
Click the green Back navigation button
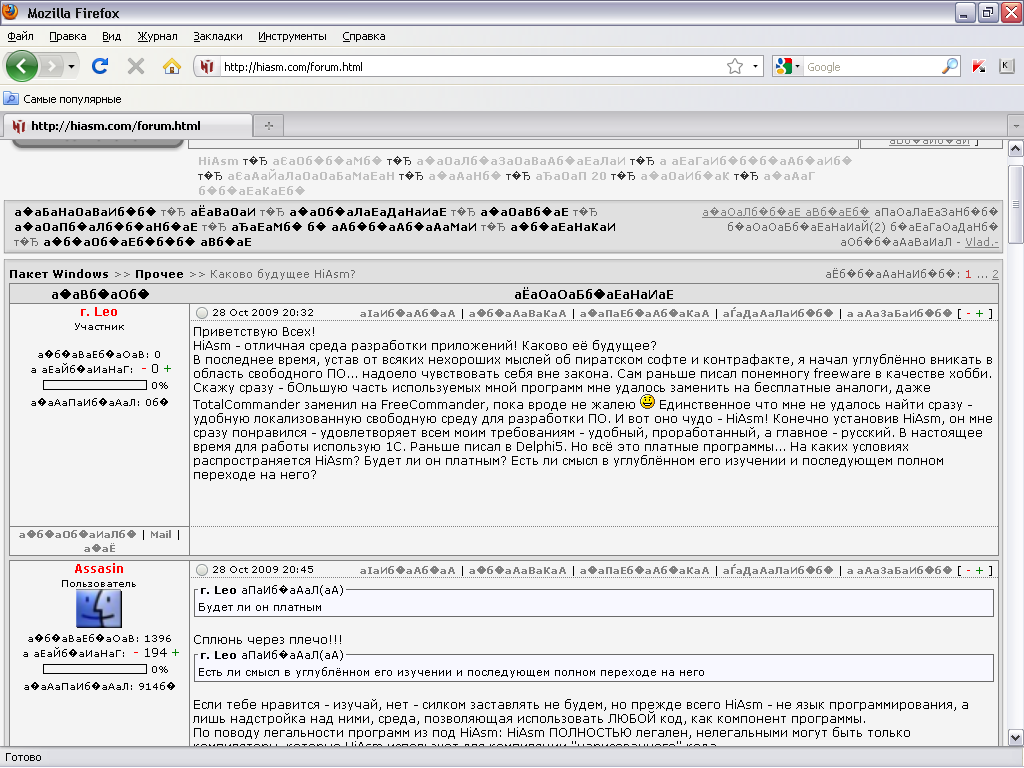click(x=22, y=66)
